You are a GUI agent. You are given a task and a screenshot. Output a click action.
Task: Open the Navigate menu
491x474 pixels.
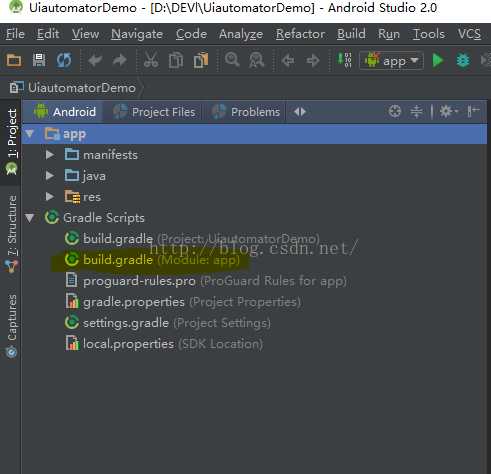point(137,34)
